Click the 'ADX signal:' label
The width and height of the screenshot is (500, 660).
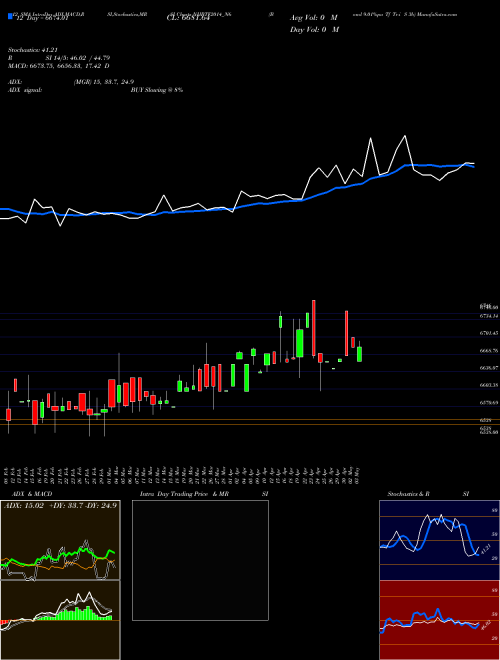tap(25, 90)
